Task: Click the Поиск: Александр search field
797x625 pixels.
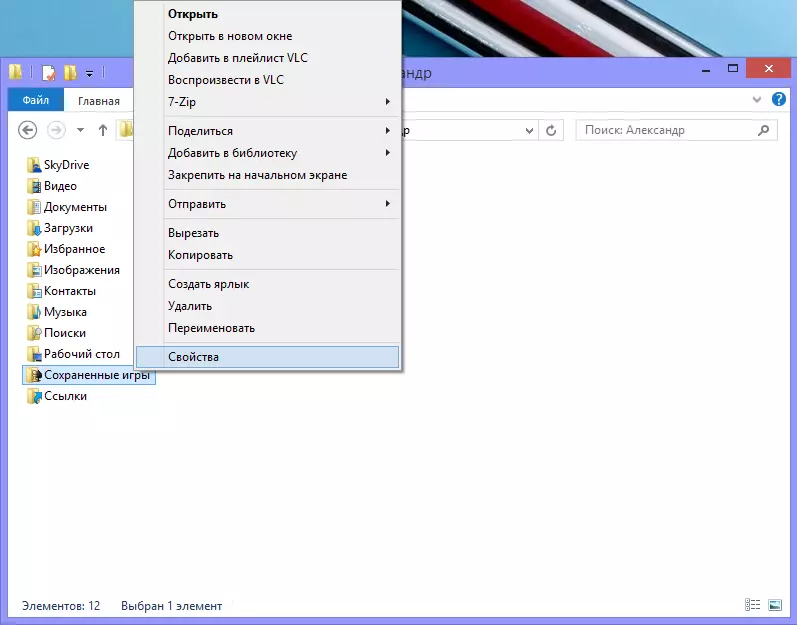Action: [676, 131]
